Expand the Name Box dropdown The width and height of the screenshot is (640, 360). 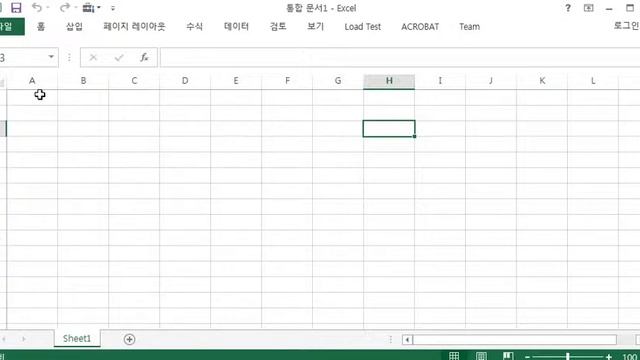(51, 57)
